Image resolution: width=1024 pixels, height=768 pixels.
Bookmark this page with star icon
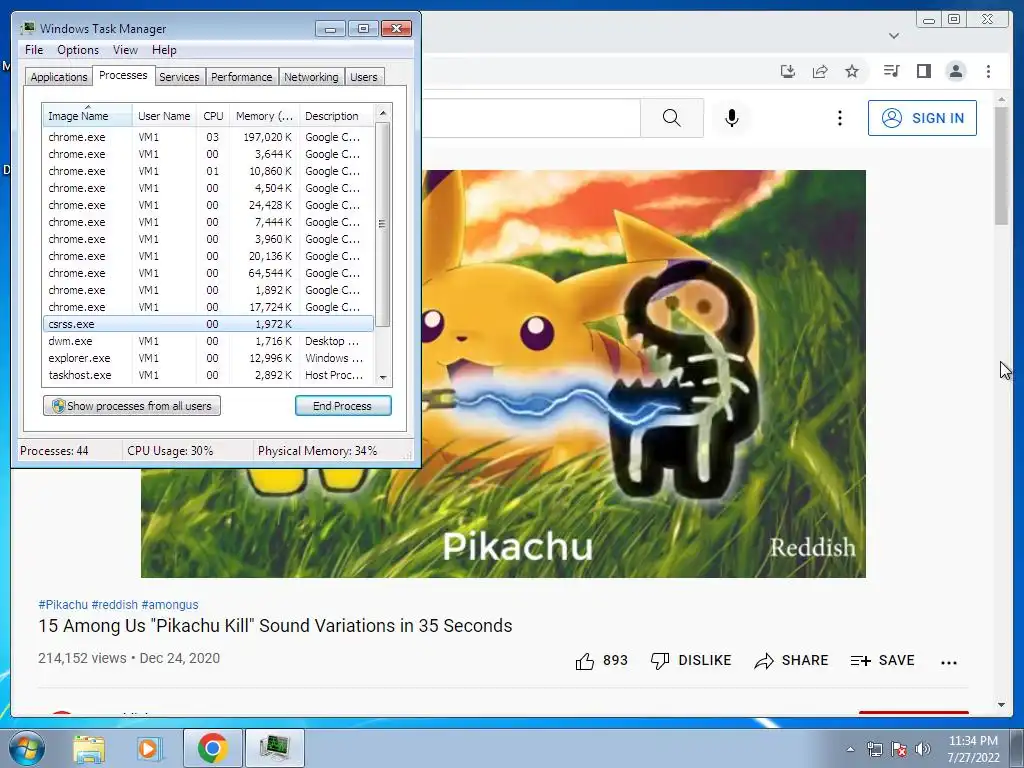tap(852, 71)
